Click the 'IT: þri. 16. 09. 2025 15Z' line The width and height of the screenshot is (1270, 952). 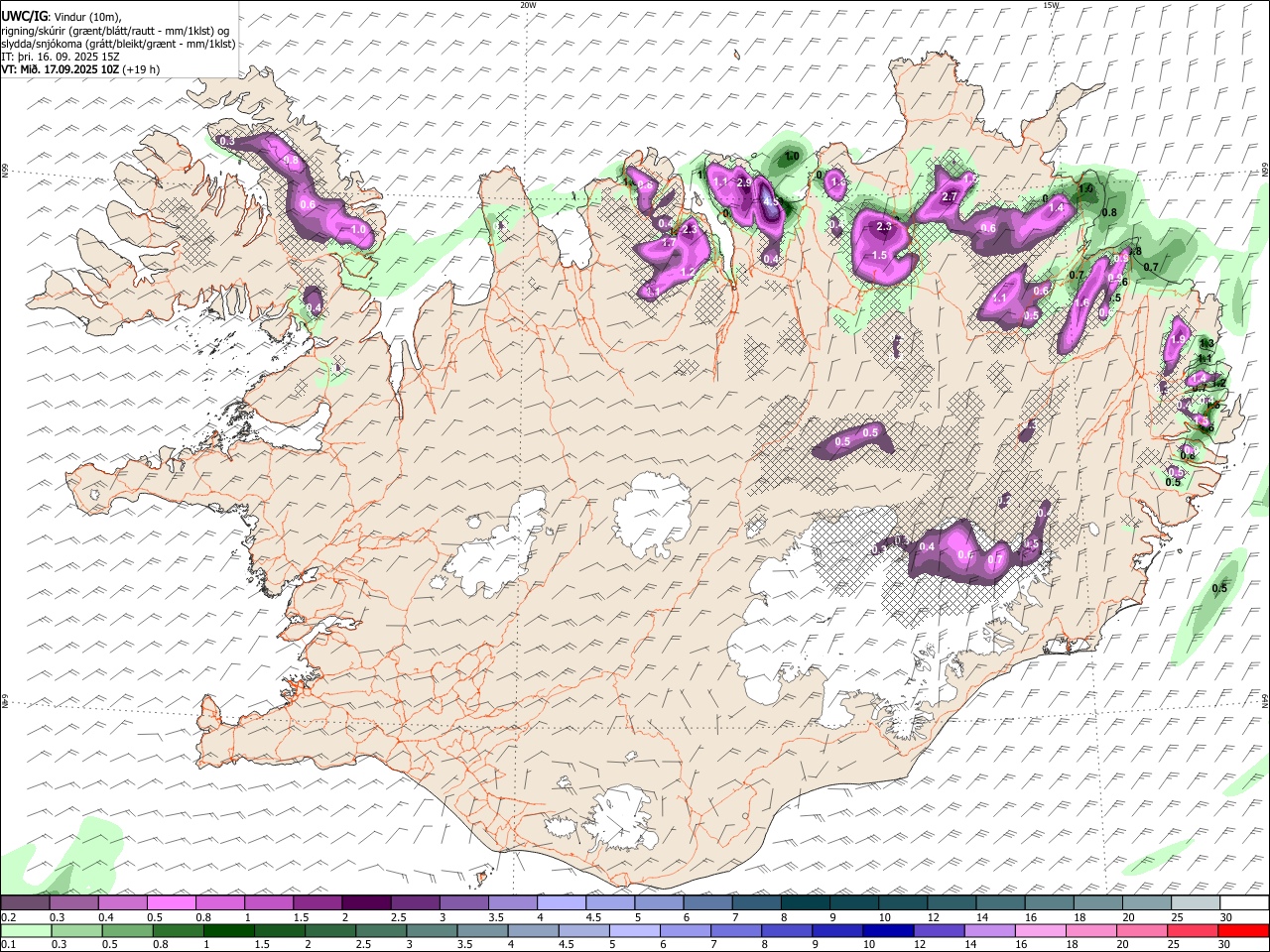(x=61, y=57)
